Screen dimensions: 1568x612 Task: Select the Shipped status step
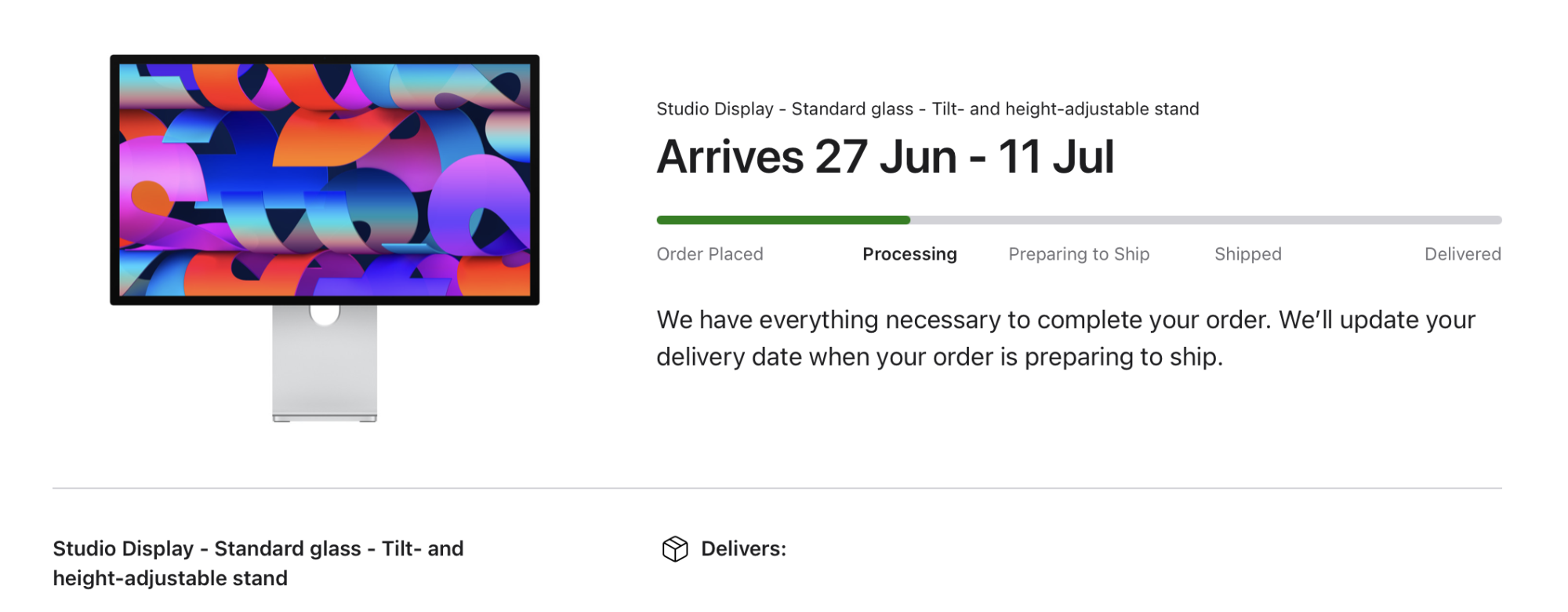click(x=1247, y=254)
